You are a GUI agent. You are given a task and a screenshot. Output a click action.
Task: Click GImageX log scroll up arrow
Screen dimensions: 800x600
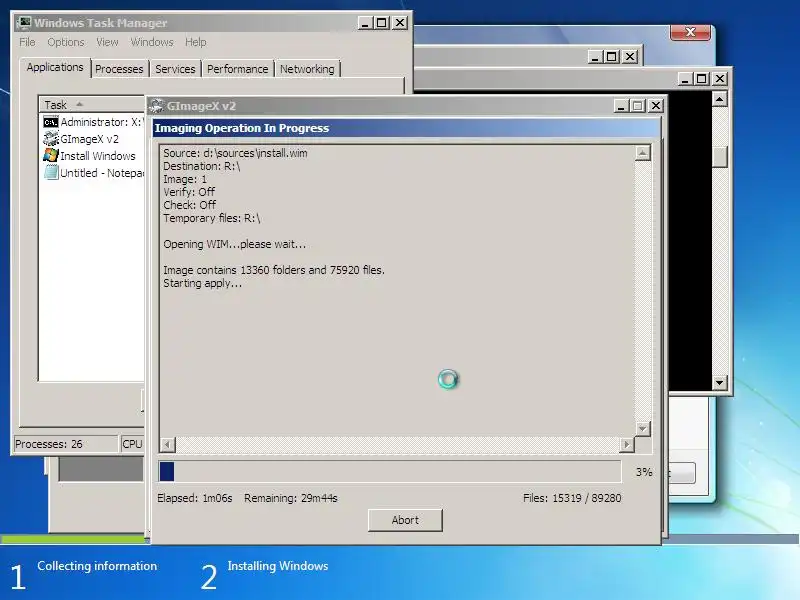(643, 153)
